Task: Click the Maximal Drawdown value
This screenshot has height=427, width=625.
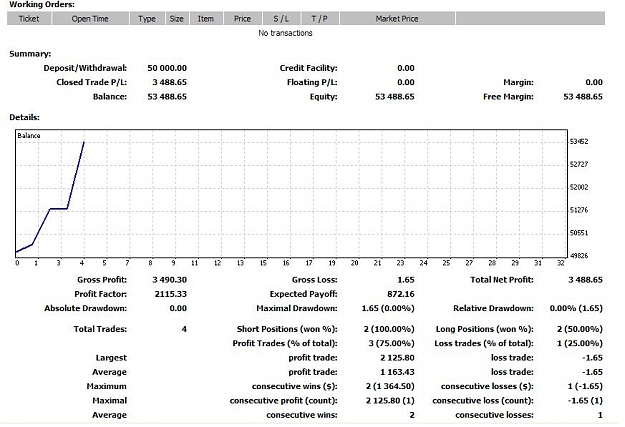Action: click(388, 308)
